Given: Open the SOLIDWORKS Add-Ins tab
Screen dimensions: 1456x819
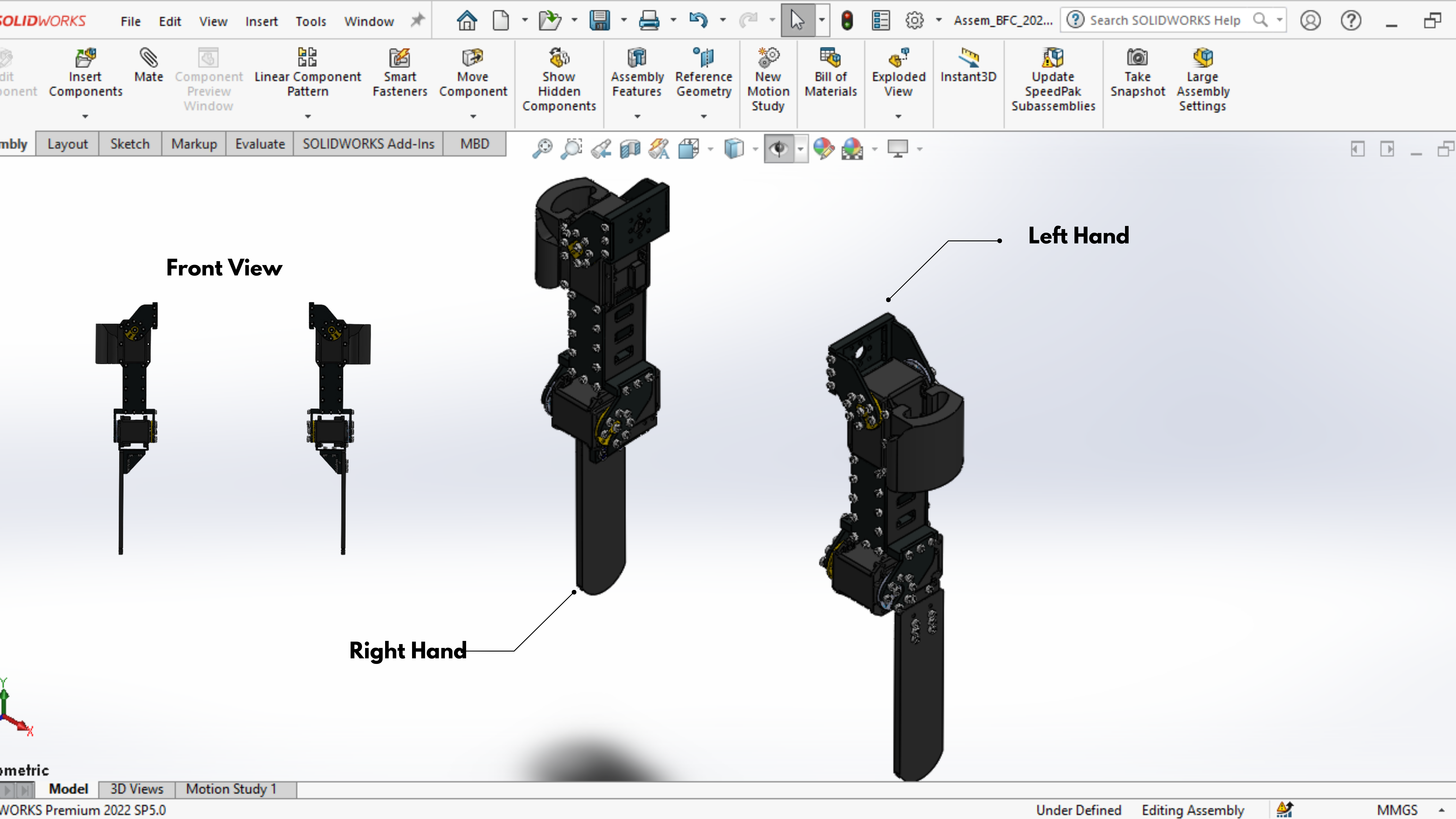Looking at the screenshot, I should coord(369,144).
